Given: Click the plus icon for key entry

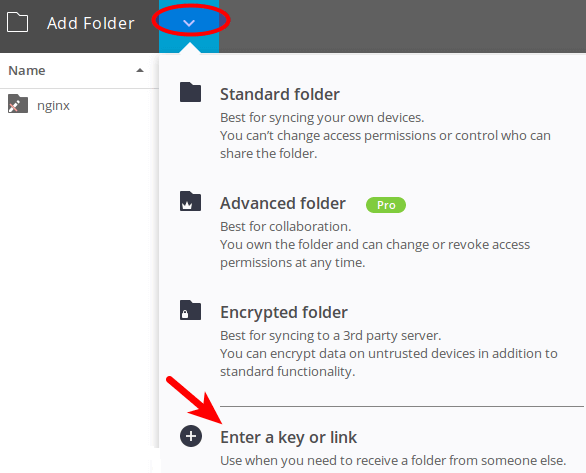Looking at the screenshot, I should click(x=191, y=436).
